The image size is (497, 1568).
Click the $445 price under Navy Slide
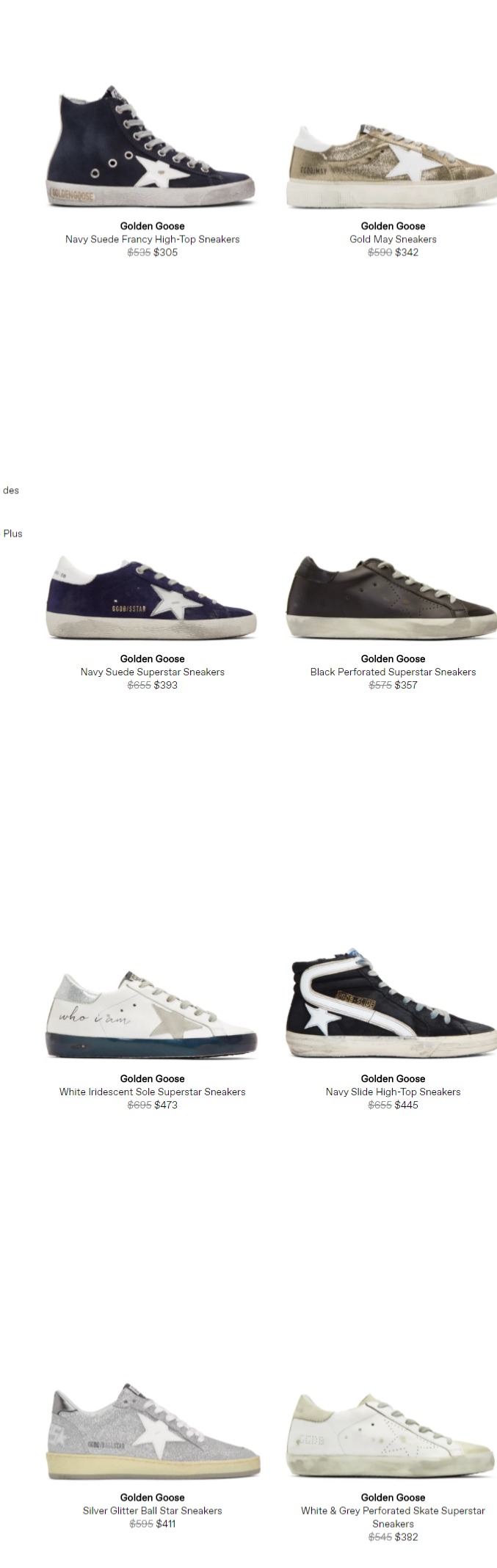click(x=406, y=1105)
